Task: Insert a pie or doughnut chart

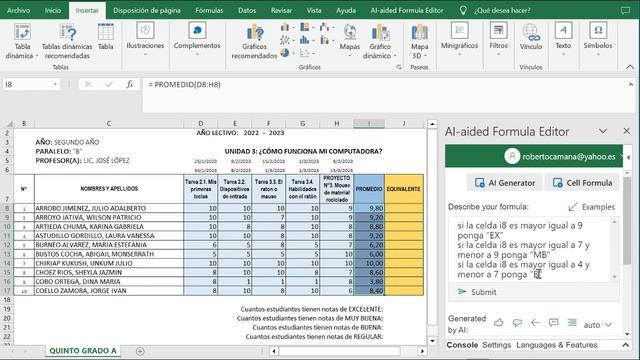Action: click(x=285, y=53)
